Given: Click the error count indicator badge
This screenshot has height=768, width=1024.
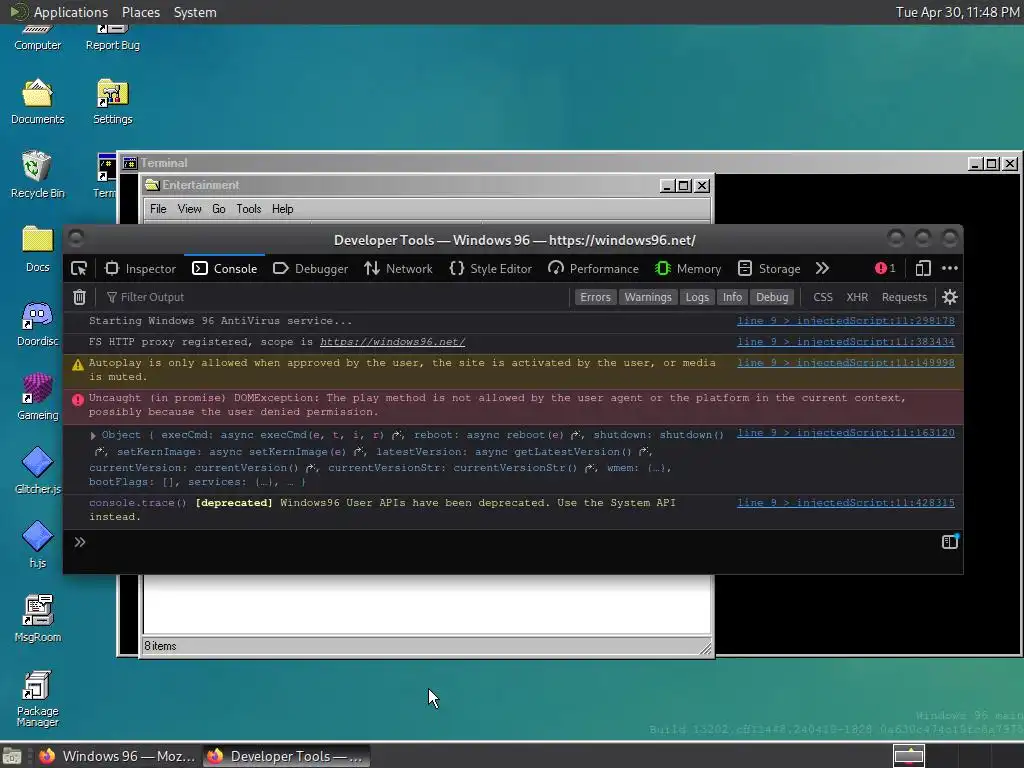Looking at the screenshot, I should tap(885, 268).
